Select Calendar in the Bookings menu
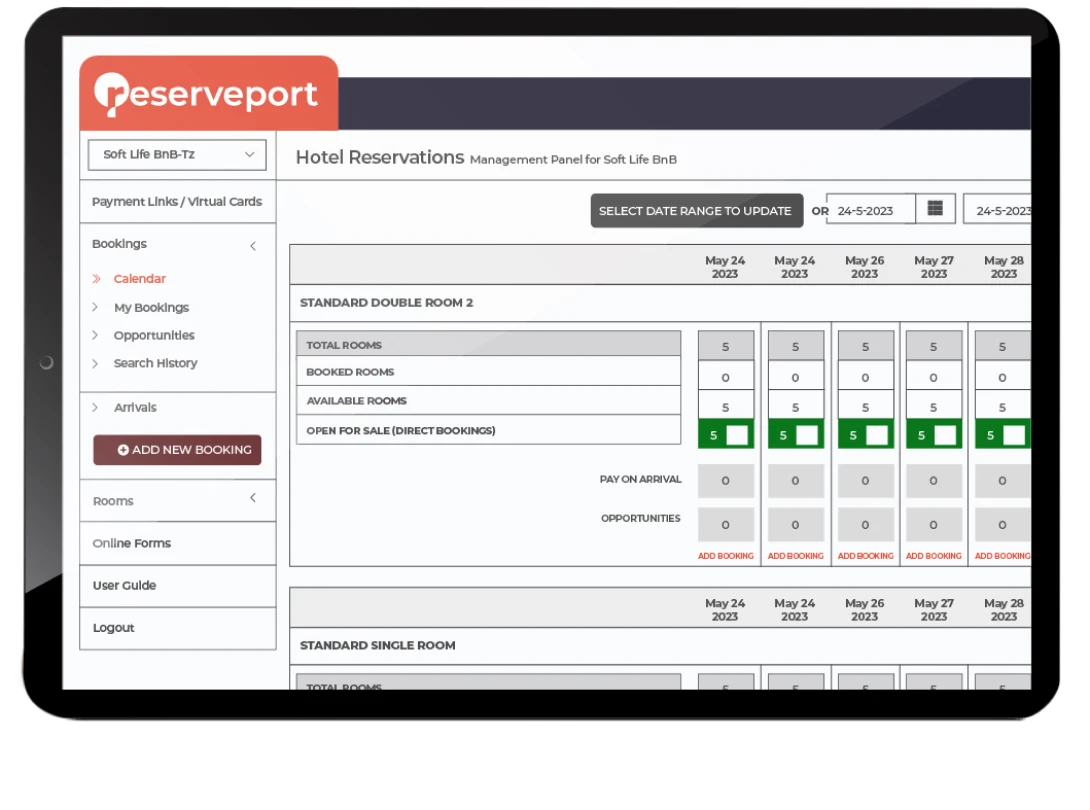The width and height of the screenshot is (1090, 810). pyautogui.click(x=139, y=279)
